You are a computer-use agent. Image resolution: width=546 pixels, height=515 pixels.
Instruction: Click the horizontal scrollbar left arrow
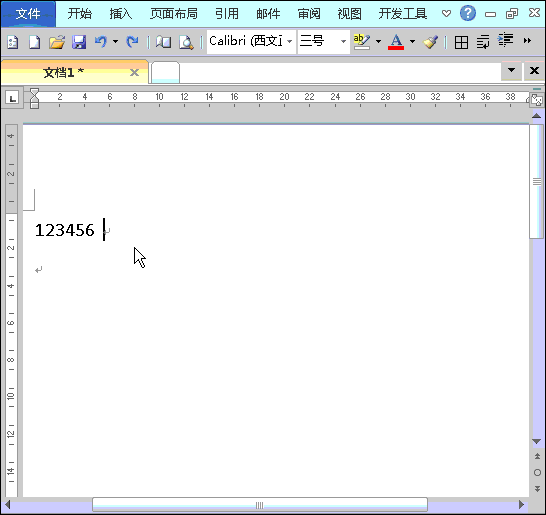pos(7,505)
